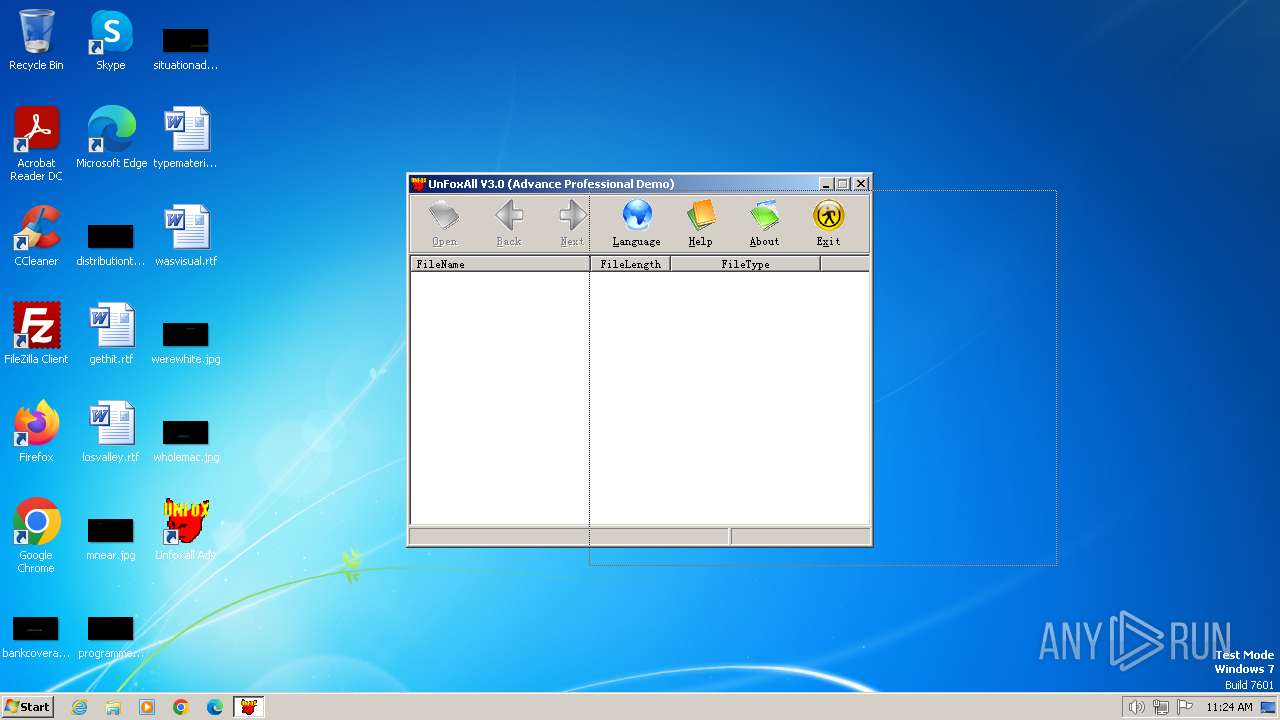Select the gethit.rtf desktop file

coord(111,334)
